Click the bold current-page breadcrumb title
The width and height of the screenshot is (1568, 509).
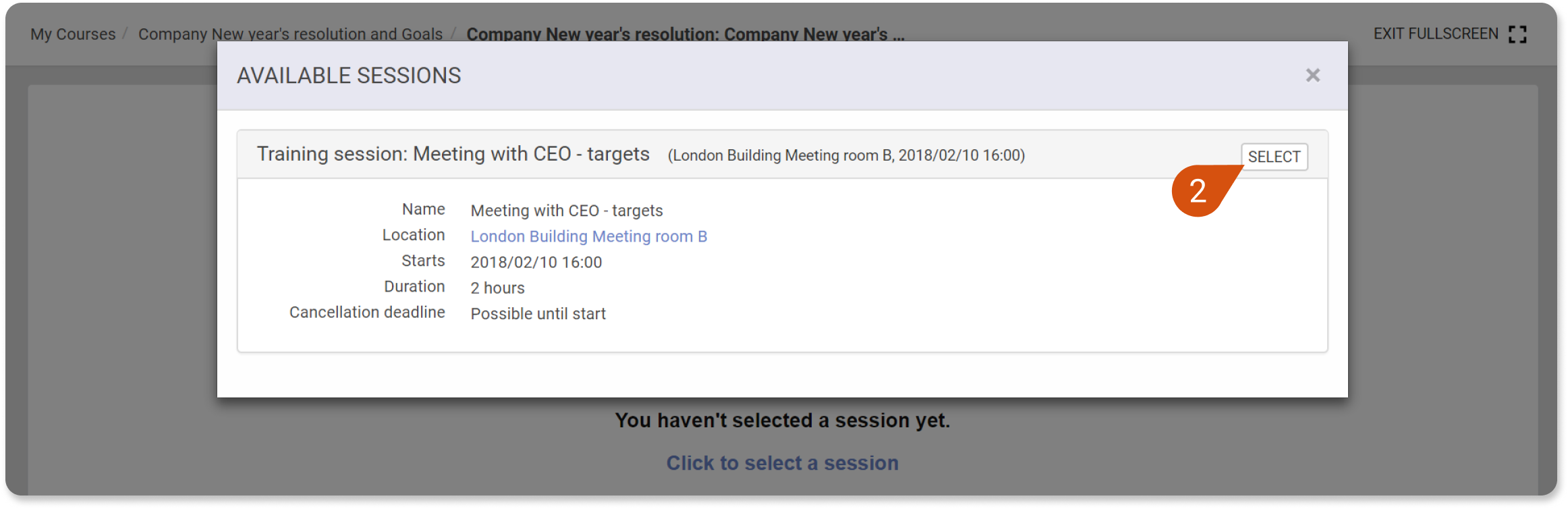point(685,34)
